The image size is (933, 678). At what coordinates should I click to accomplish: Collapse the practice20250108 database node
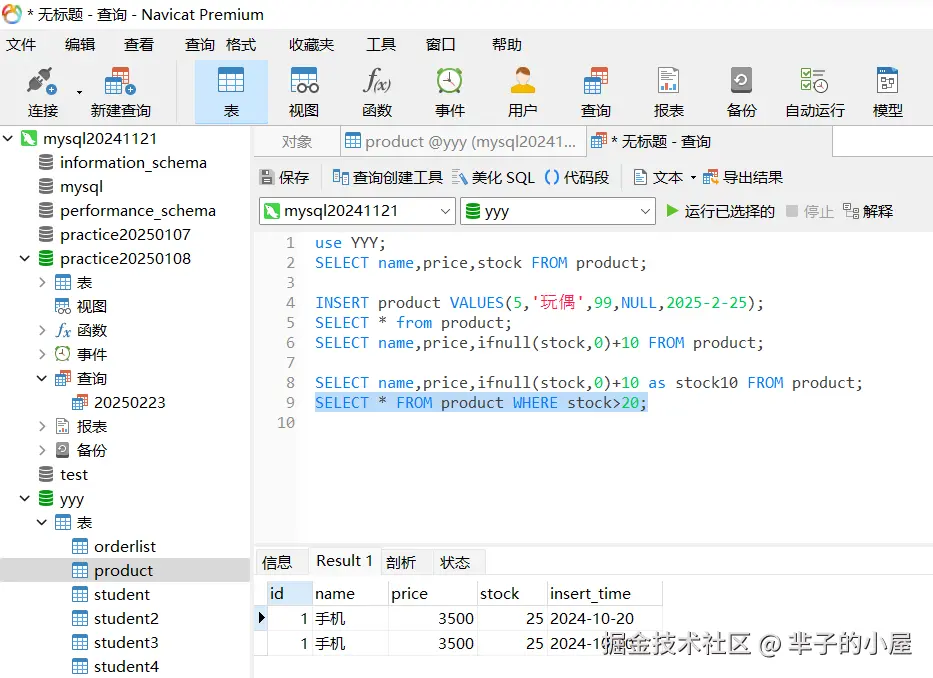point(25,258)
